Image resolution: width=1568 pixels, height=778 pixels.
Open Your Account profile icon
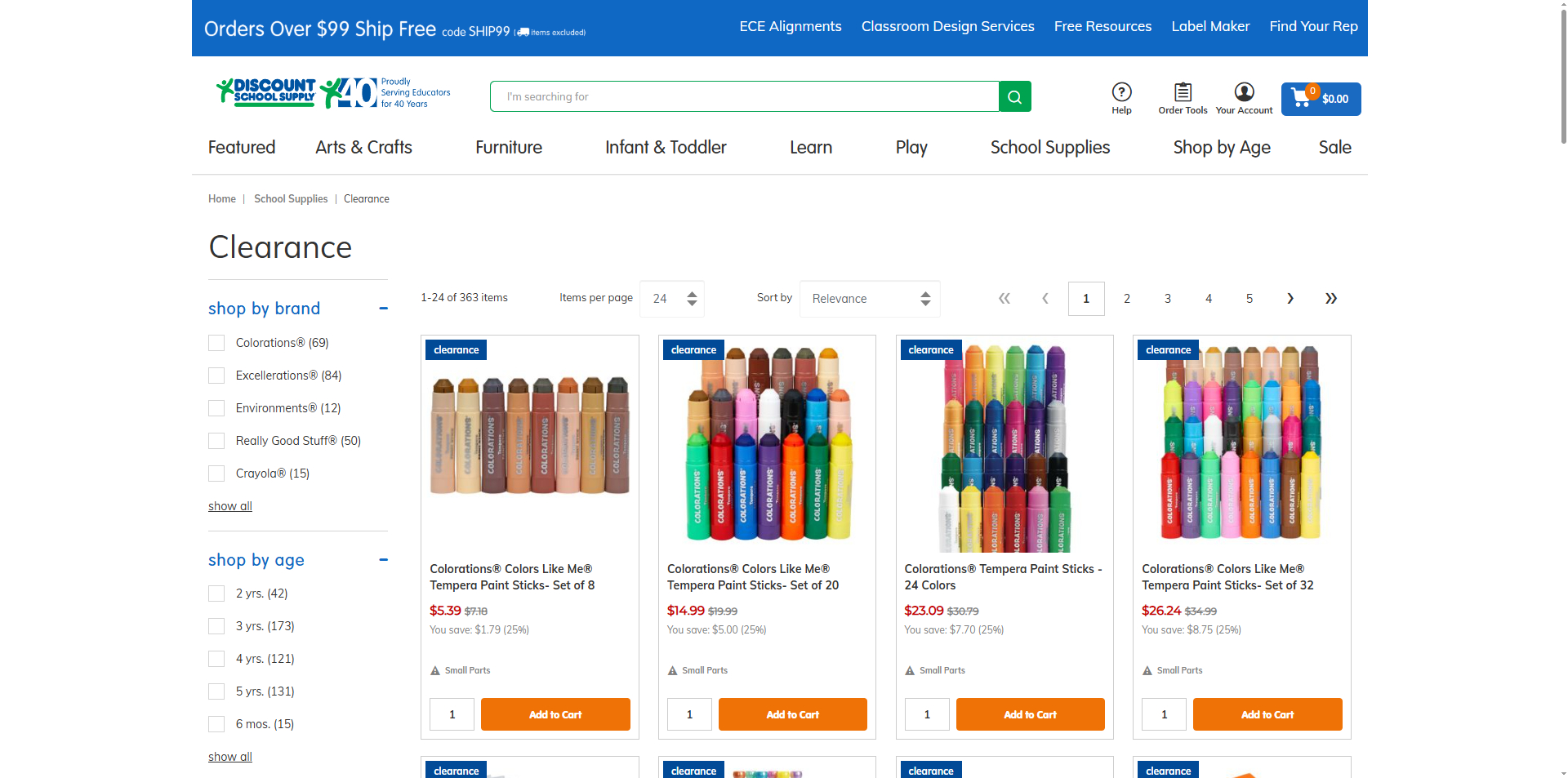(x=1244, y=91)
